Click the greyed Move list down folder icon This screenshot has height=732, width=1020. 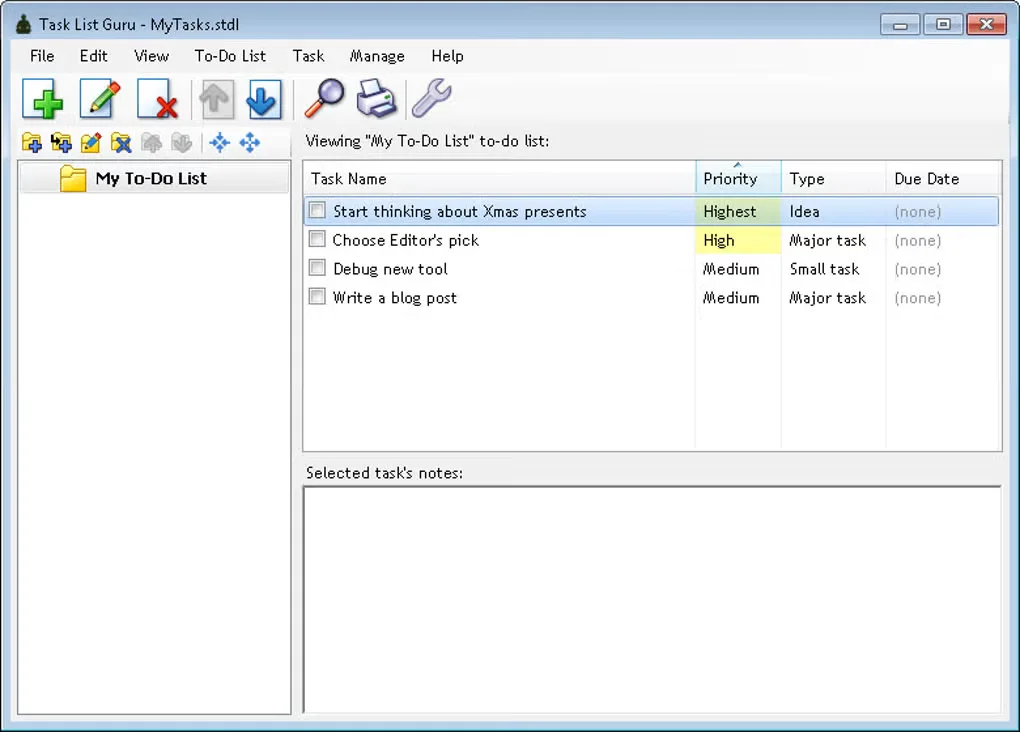[181, 142]
